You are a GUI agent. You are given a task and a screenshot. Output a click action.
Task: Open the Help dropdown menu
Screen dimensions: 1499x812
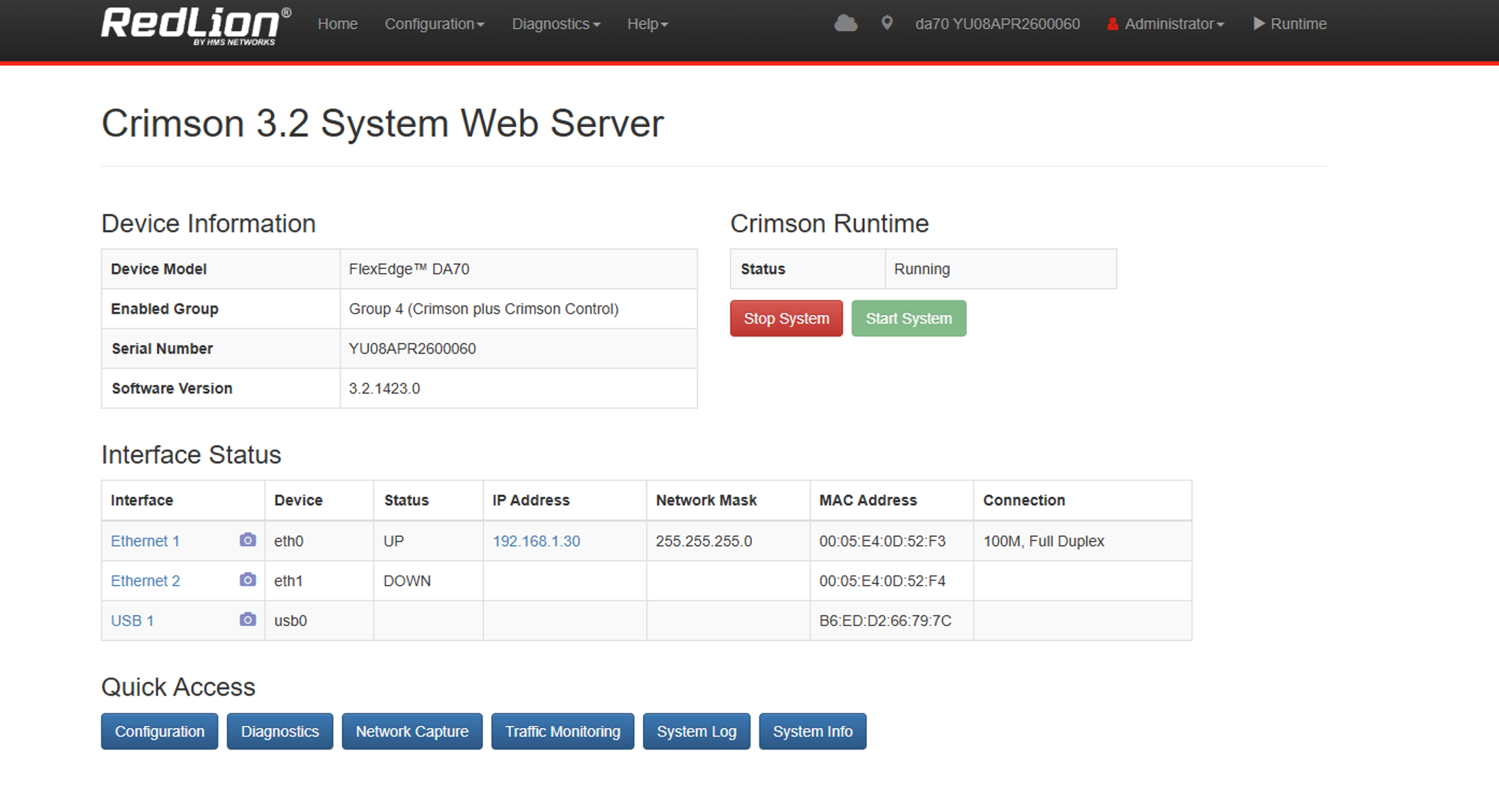[x=647, y=24]
